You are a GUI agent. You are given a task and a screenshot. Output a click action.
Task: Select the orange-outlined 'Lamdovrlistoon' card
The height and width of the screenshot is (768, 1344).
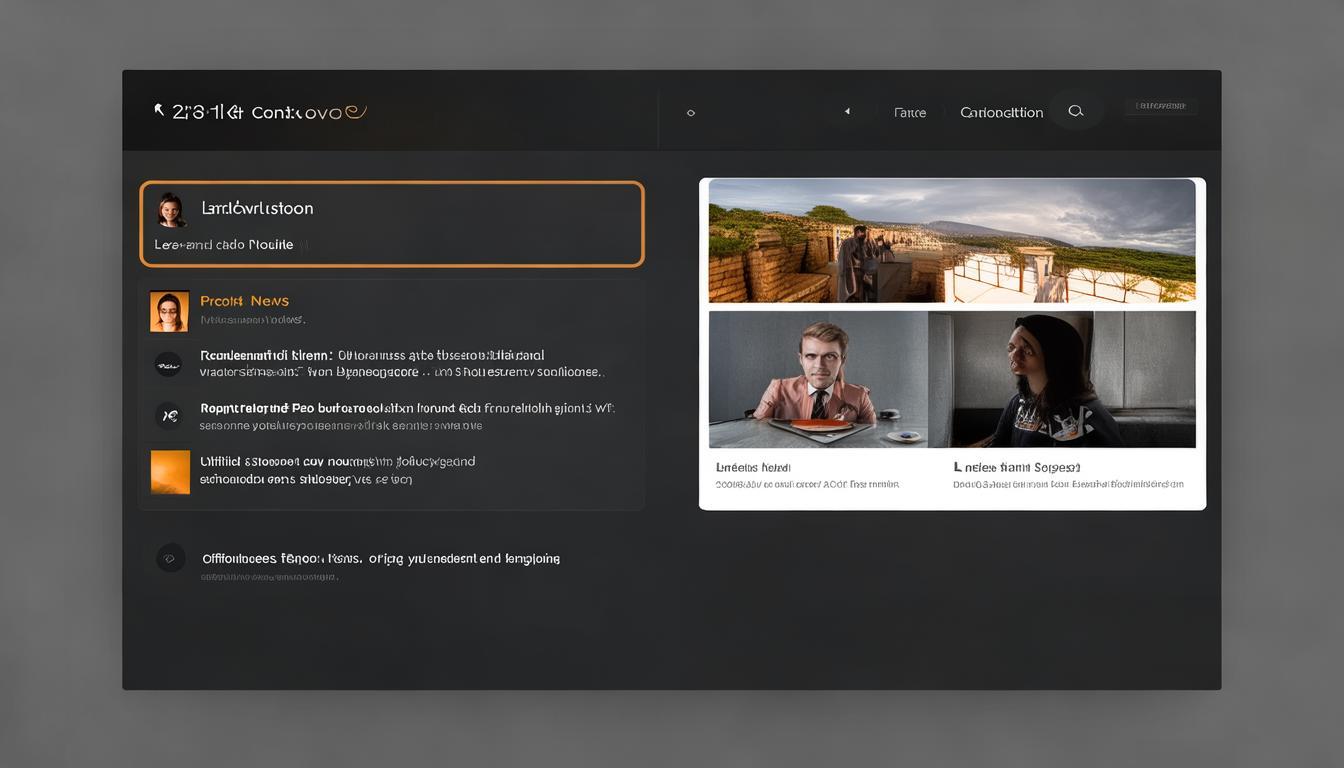pos(391,224)
